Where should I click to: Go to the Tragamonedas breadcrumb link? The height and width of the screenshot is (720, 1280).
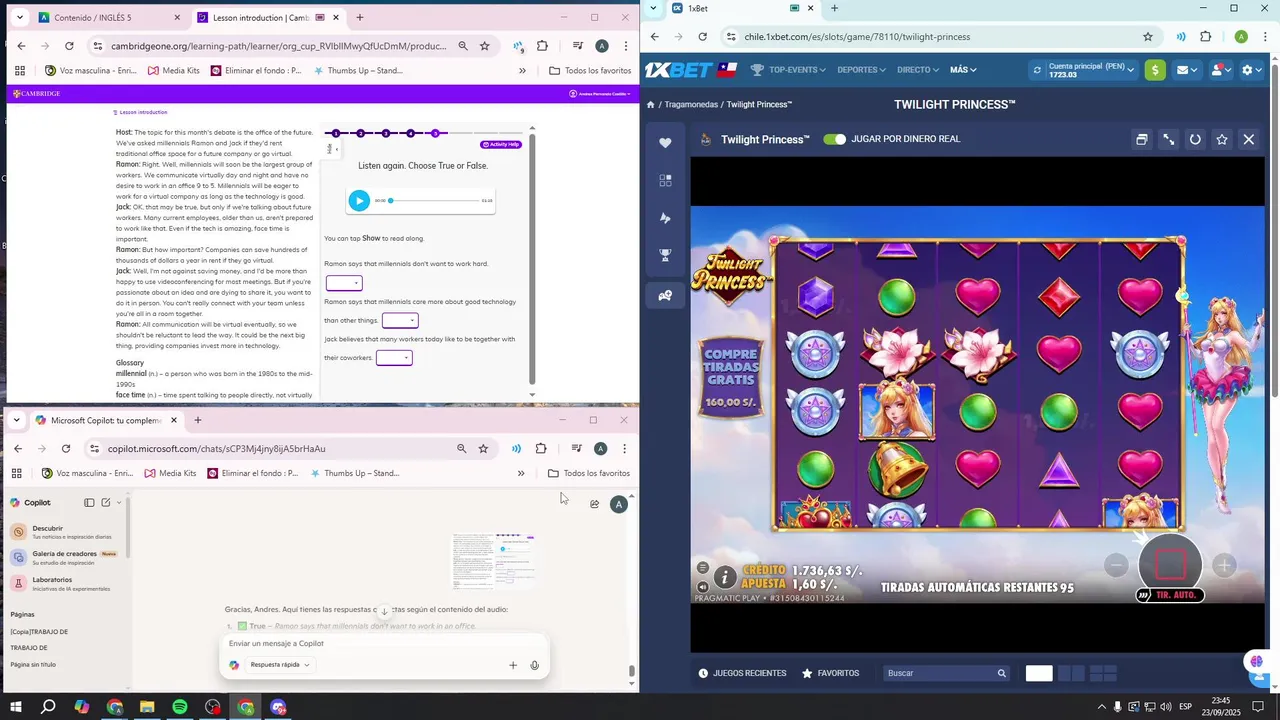[691, 105]
